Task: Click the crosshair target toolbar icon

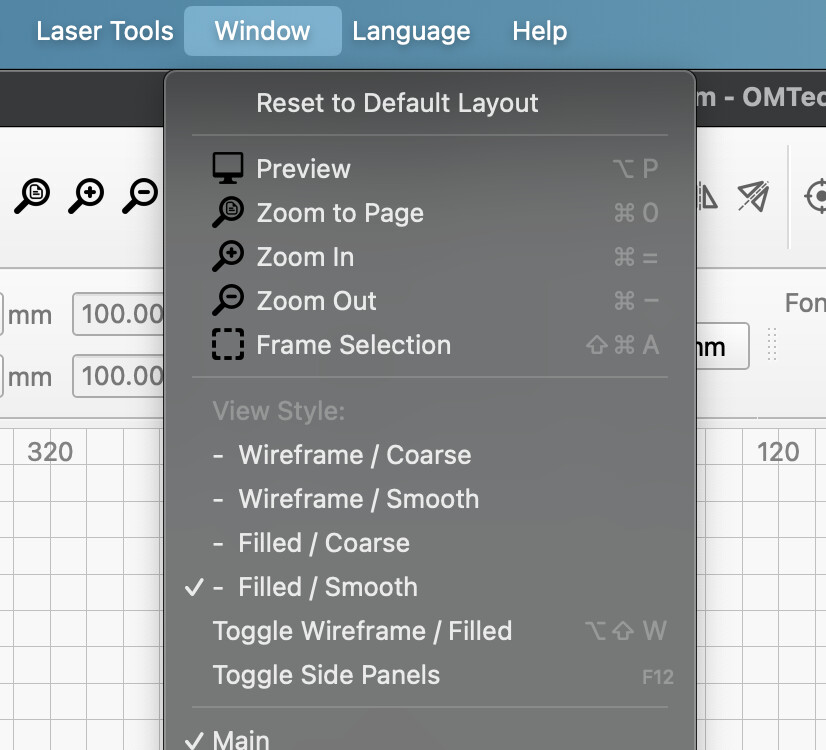Action: tap(817, 196)
